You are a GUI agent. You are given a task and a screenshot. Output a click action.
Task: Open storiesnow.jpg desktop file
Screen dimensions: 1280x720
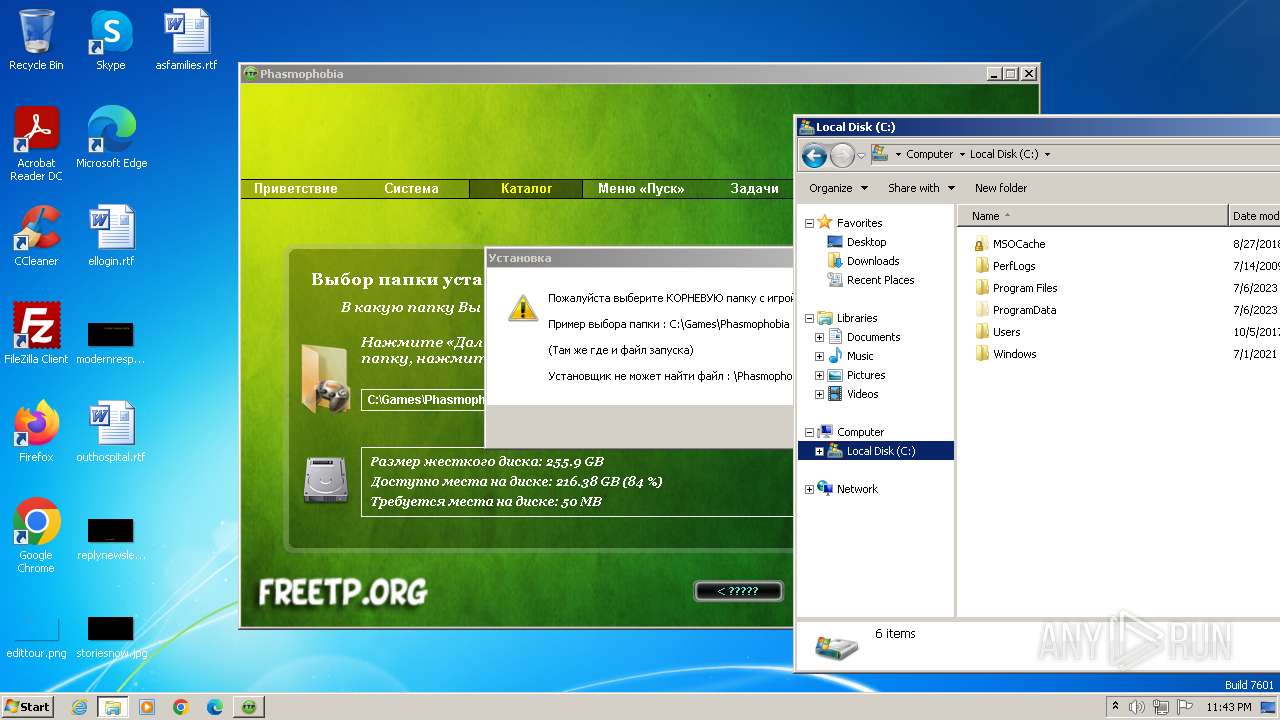[111, 638]
